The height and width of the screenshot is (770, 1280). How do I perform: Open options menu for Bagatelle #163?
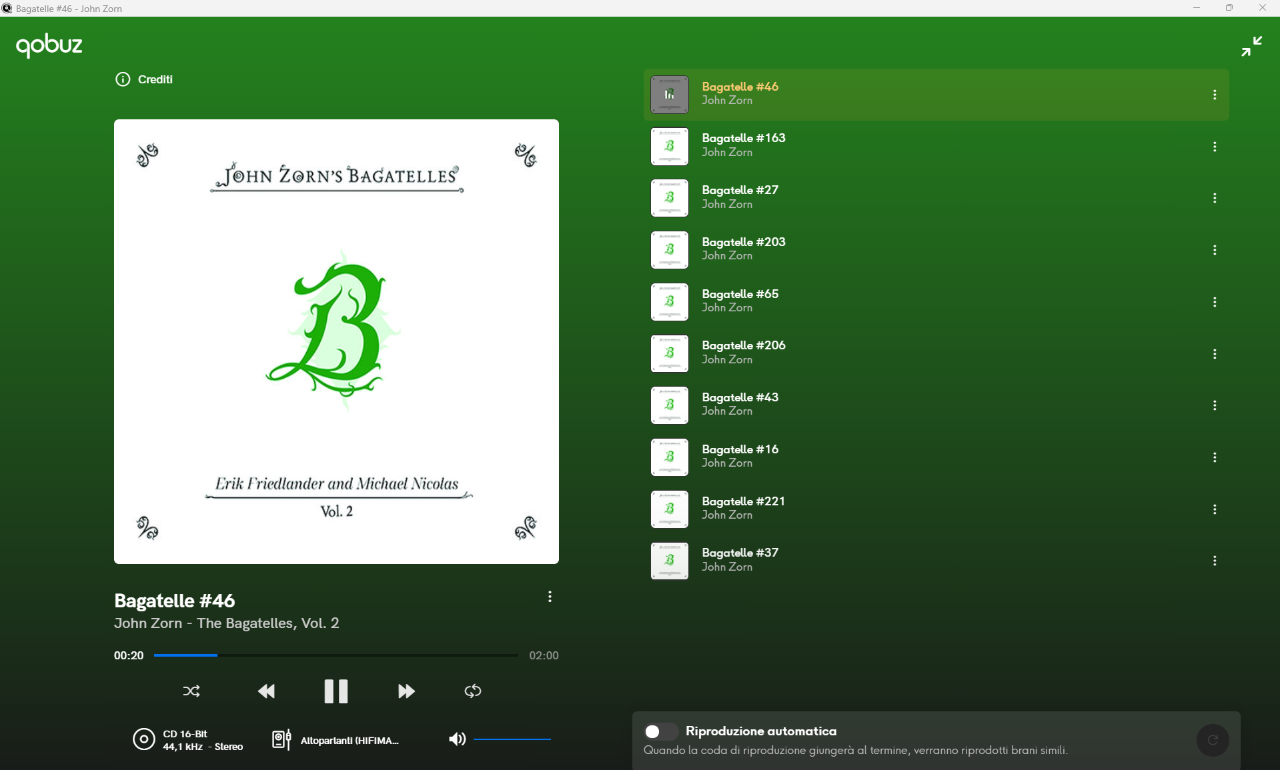(1214, 147)
